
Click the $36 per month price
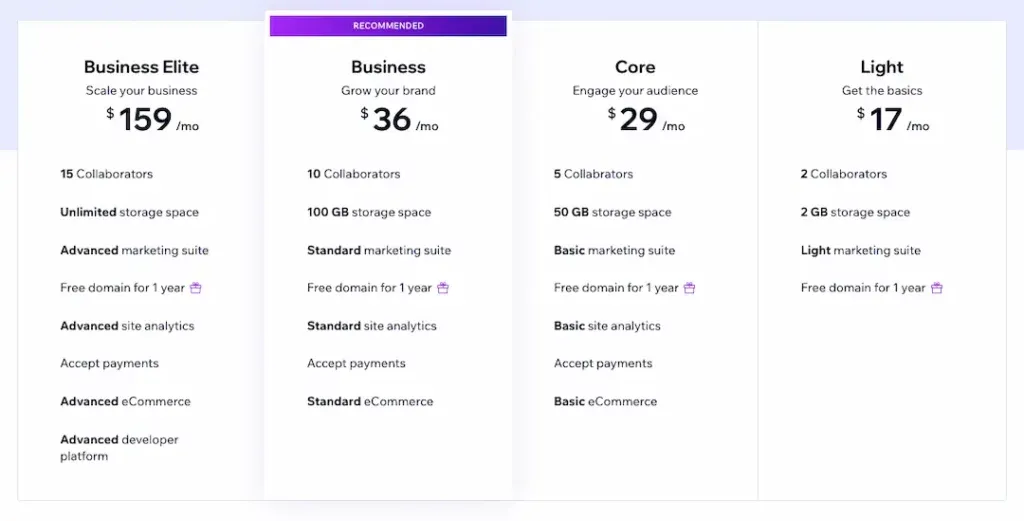coord(399,120)
